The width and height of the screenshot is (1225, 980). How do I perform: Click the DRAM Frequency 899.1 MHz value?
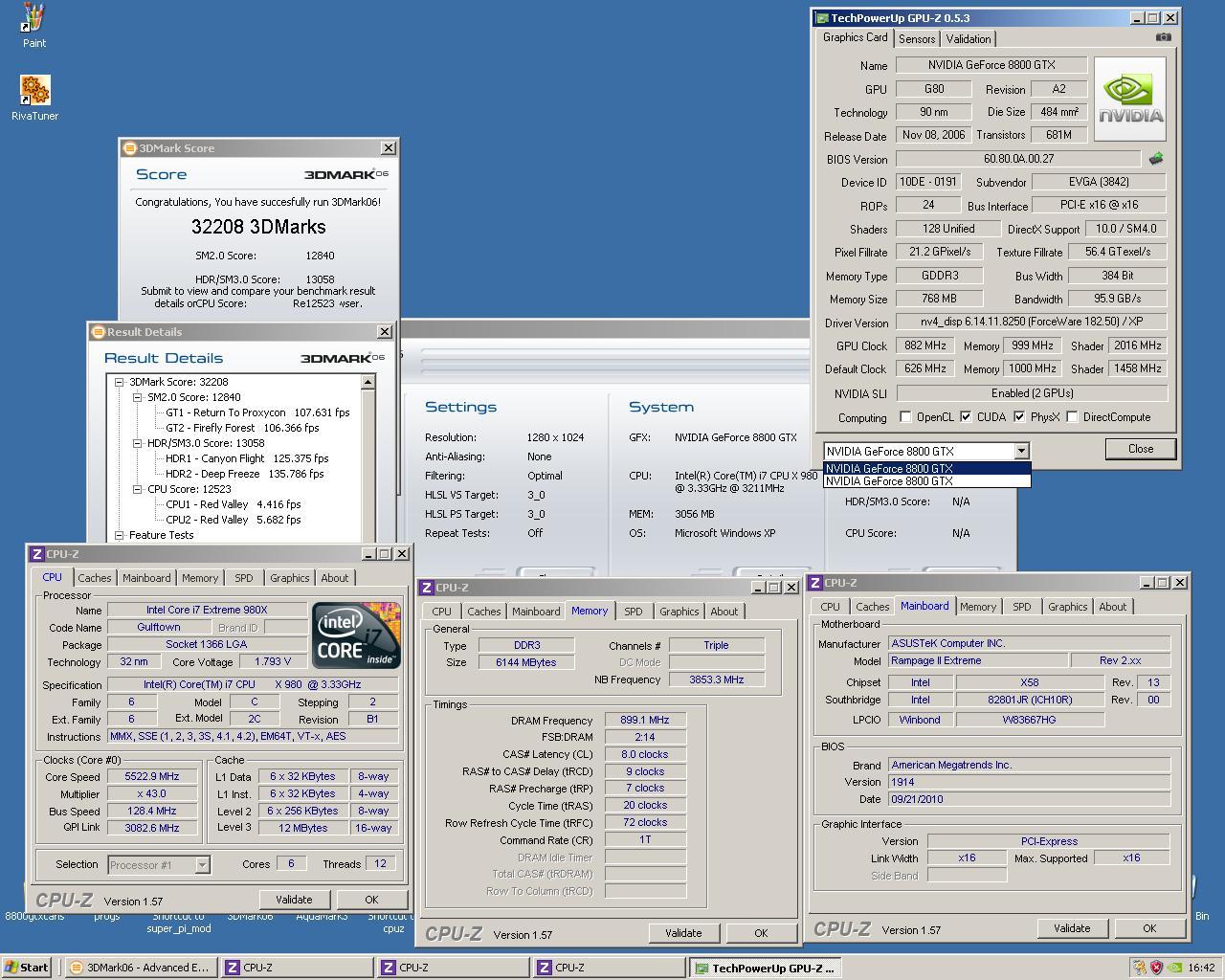pos(645,721)
